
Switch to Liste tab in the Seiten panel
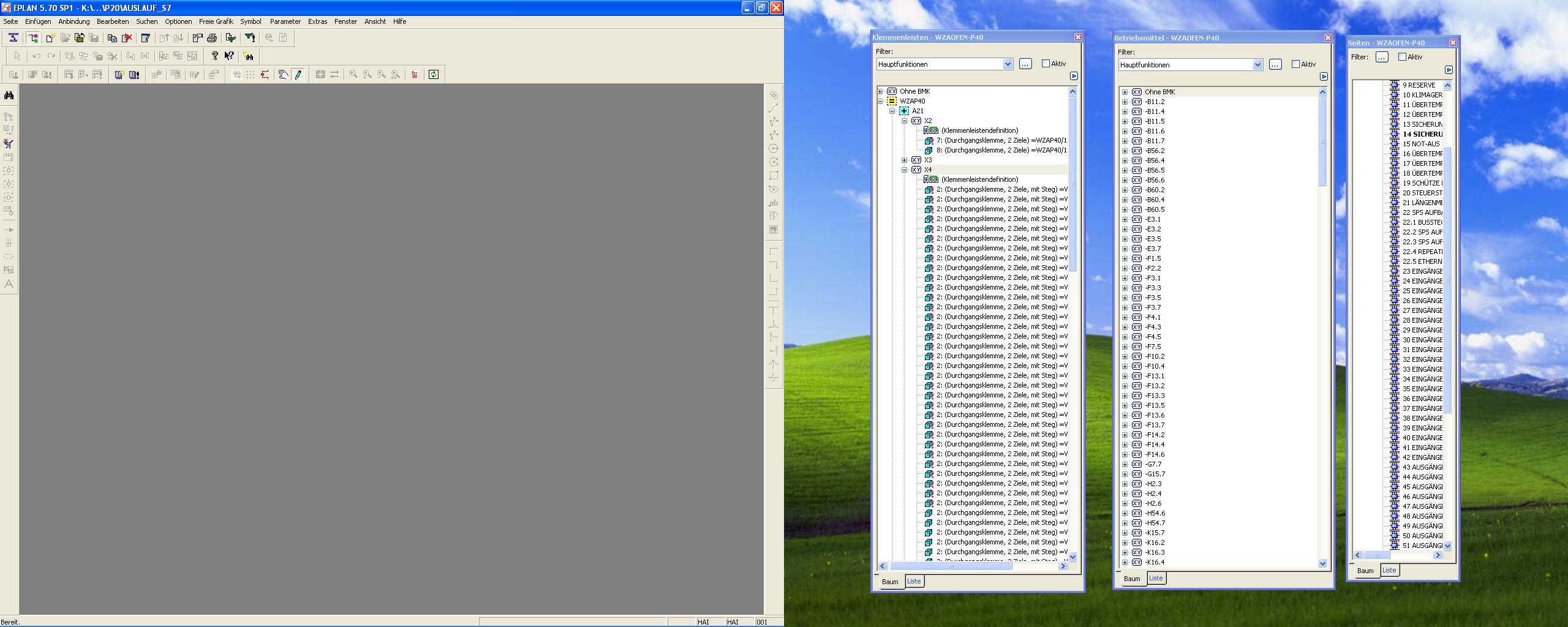coord(1389,570)
